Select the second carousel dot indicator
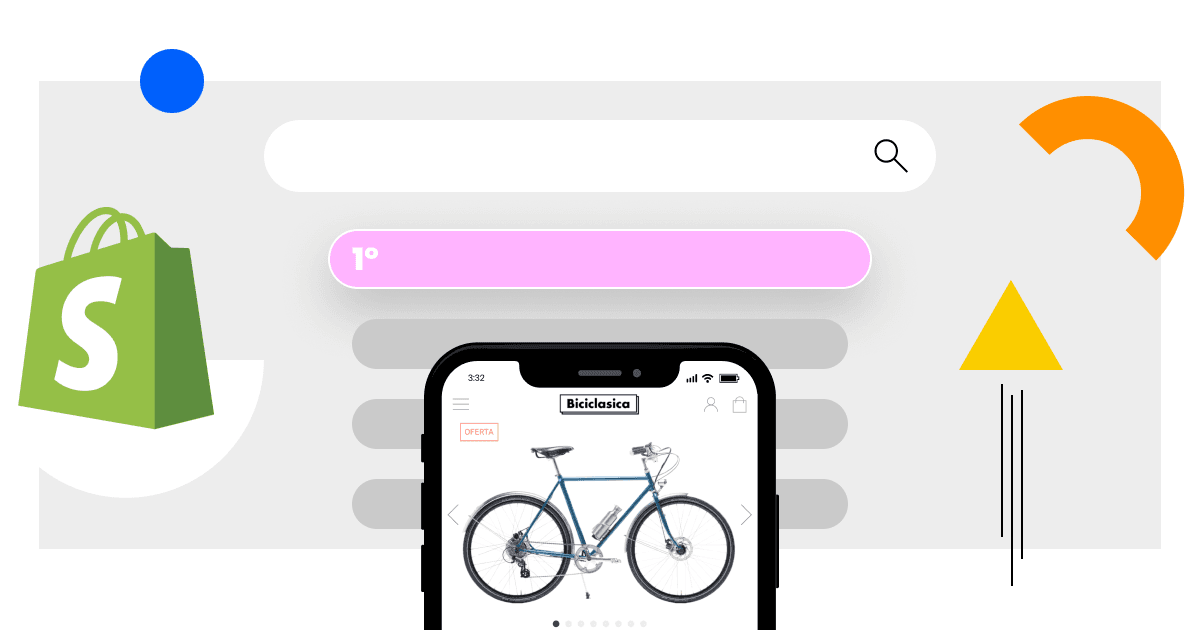 click(568, 623)
